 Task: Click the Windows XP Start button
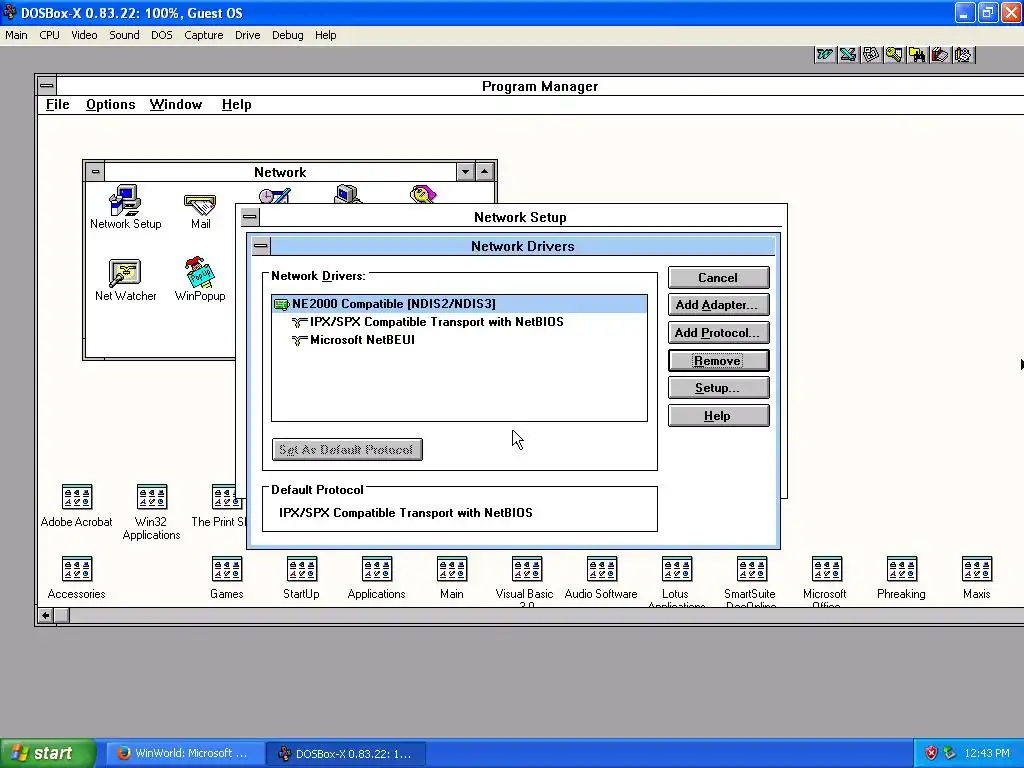(48, 753)
